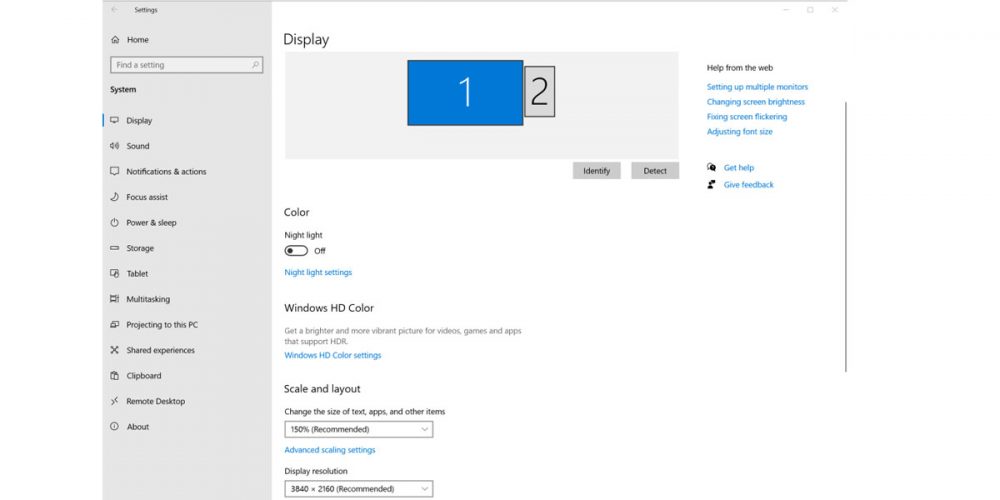
Task: Go to the About settings page
Action: point(138,427)
